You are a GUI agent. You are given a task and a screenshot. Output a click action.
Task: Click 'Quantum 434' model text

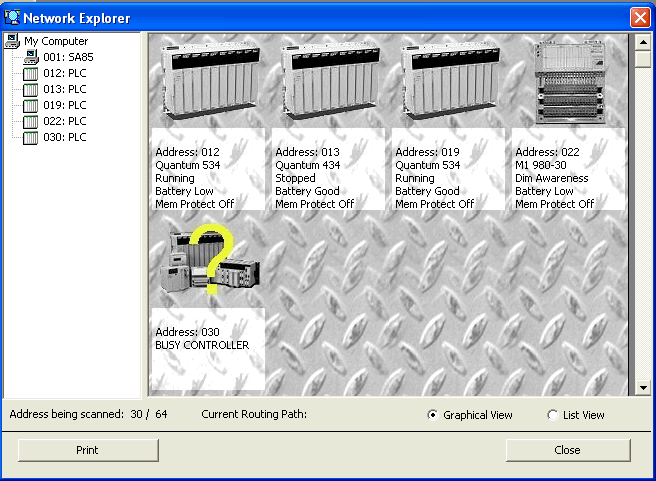tap(308, 165)
